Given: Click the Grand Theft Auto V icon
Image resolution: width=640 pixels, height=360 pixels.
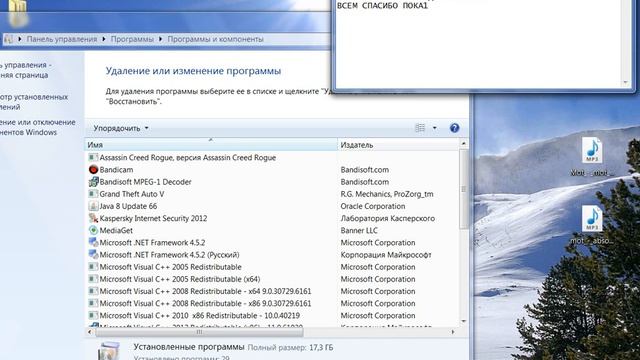Looking at the screenshot, I should click(93, 194).
